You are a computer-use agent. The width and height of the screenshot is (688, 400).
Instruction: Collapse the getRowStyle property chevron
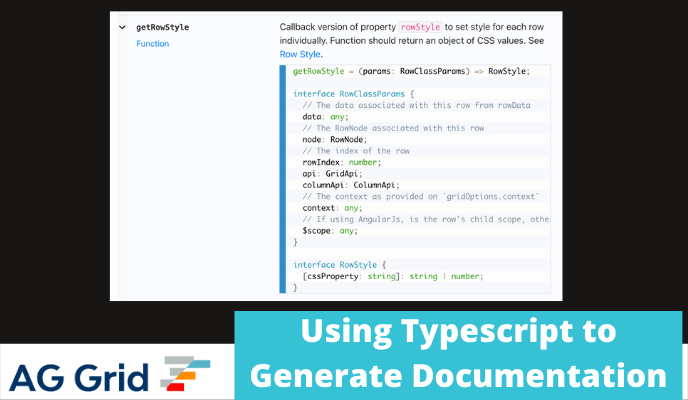122,27
